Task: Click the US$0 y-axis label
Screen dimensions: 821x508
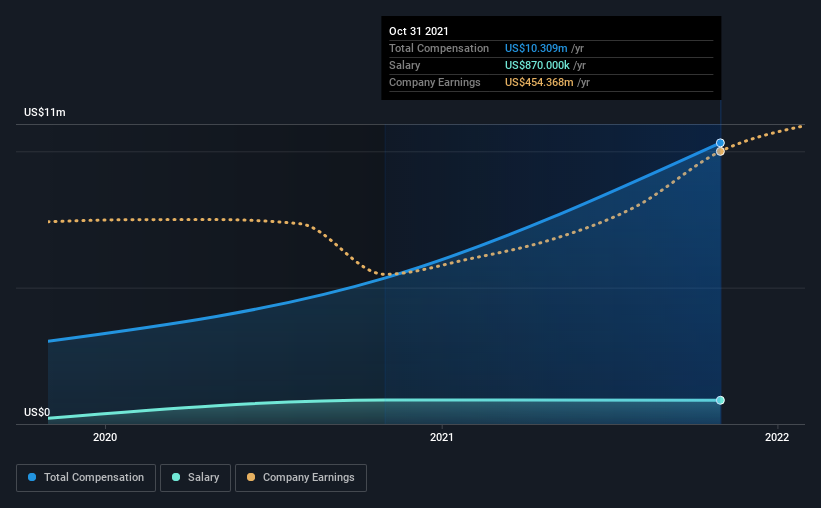Action: tap(37, 412)
